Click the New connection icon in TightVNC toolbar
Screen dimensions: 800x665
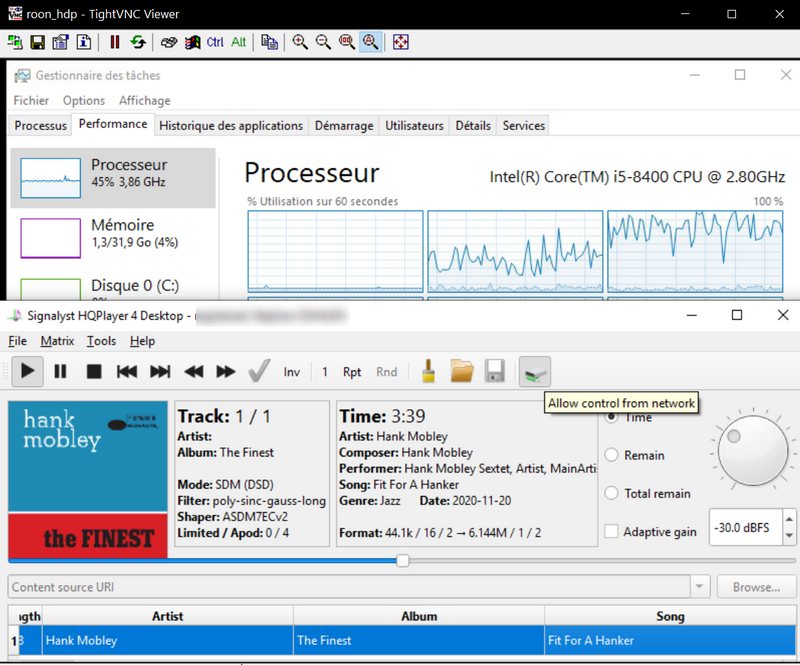15,42
